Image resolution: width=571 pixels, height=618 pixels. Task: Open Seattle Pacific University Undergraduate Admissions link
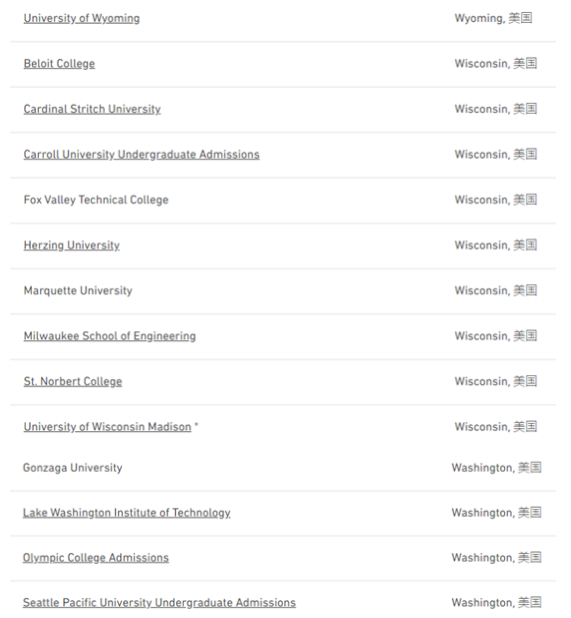pos(159,603)
